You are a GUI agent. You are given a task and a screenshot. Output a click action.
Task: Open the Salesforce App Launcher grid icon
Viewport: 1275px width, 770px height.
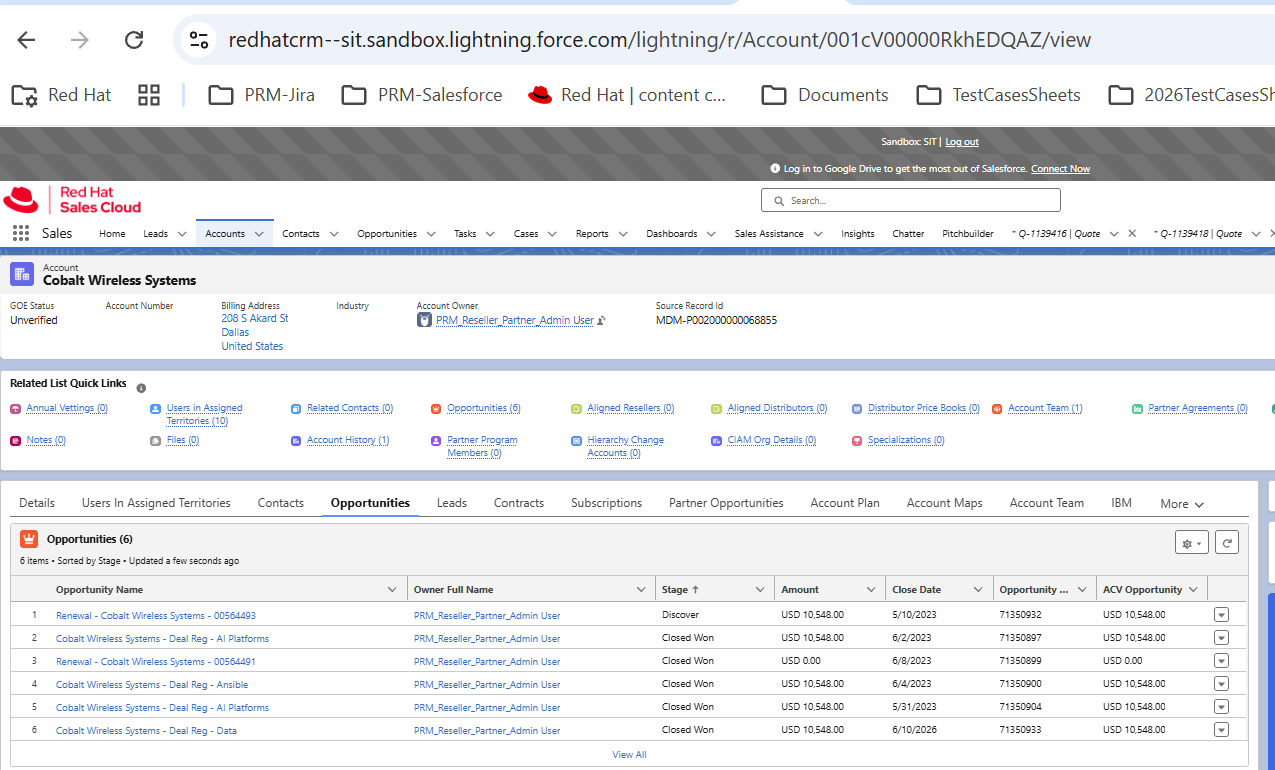(x=21, y=233)
